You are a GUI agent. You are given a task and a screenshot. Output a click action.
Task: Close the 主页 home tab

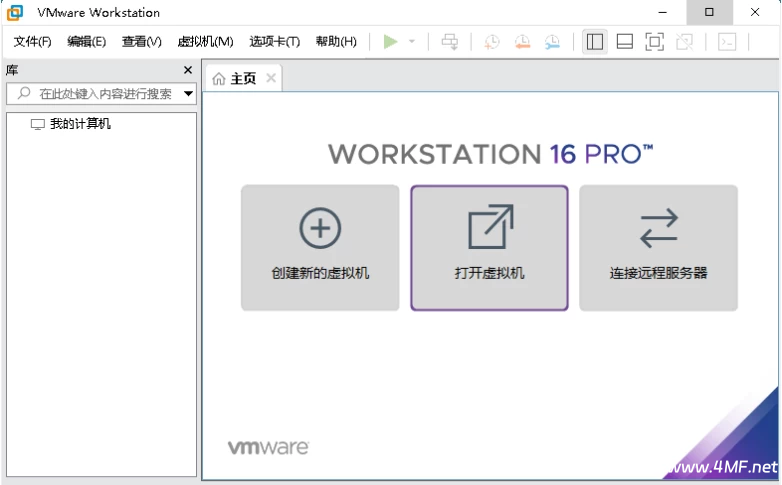click(x=269, y=78)
